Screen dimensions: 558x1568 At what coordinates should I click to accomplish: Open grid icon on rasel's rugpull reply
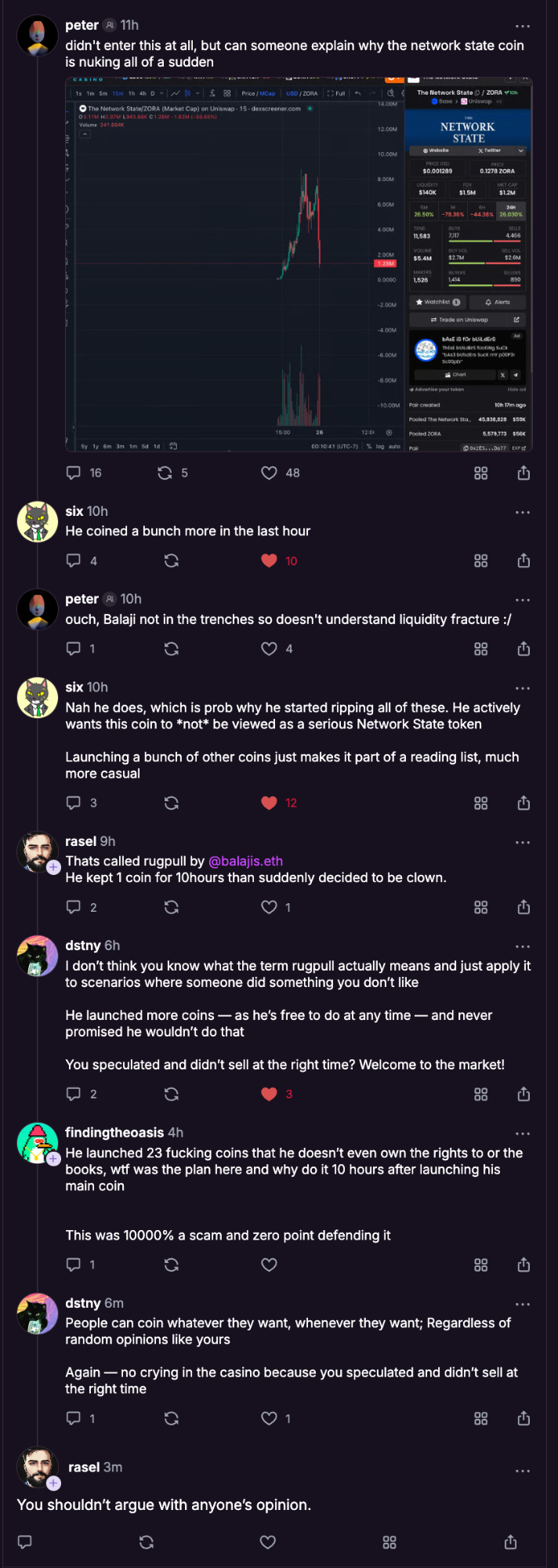(481, 907)
